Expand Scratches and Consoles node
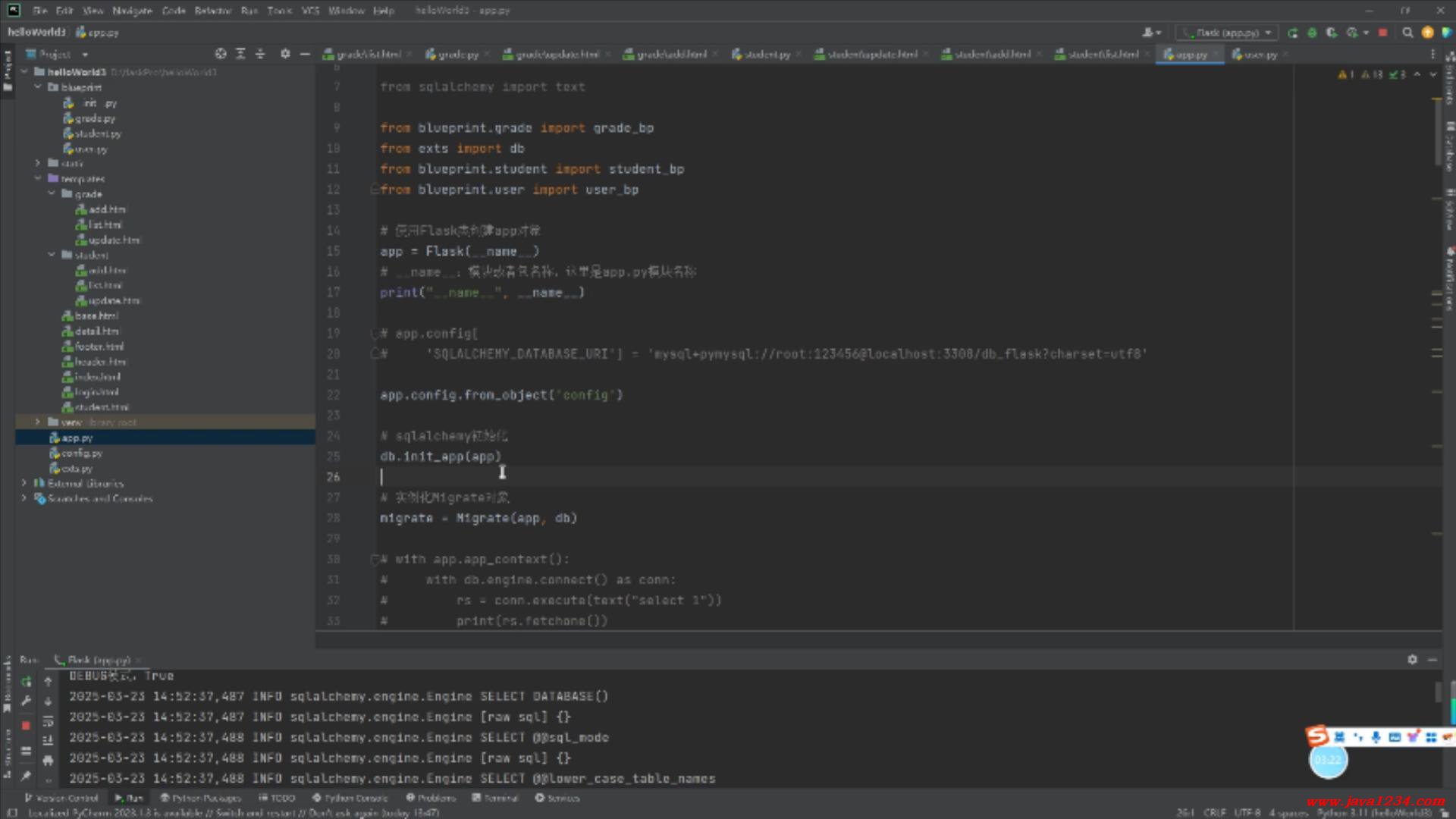1456x819 pixels. tap(24, 498)
